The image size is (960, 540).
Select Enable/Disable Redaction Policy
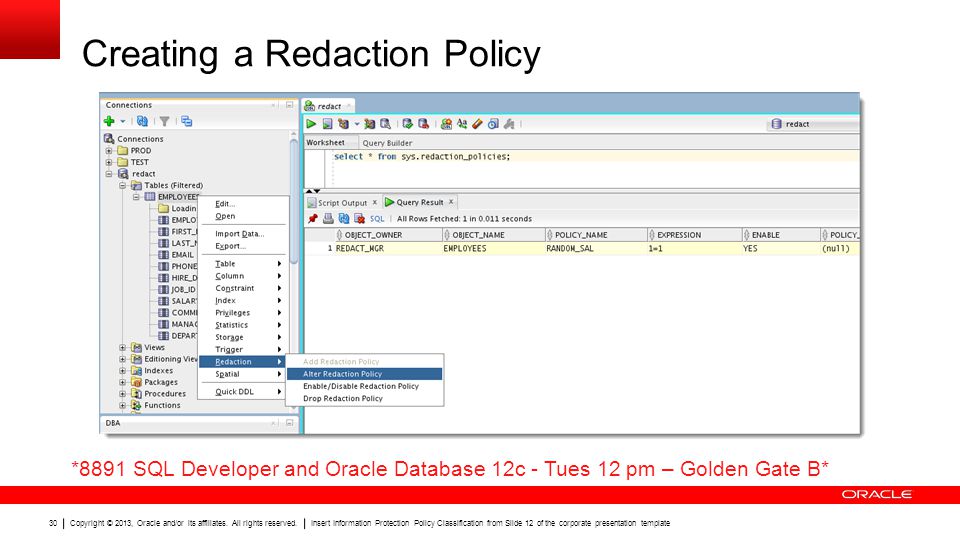click(x=364, y=386)
